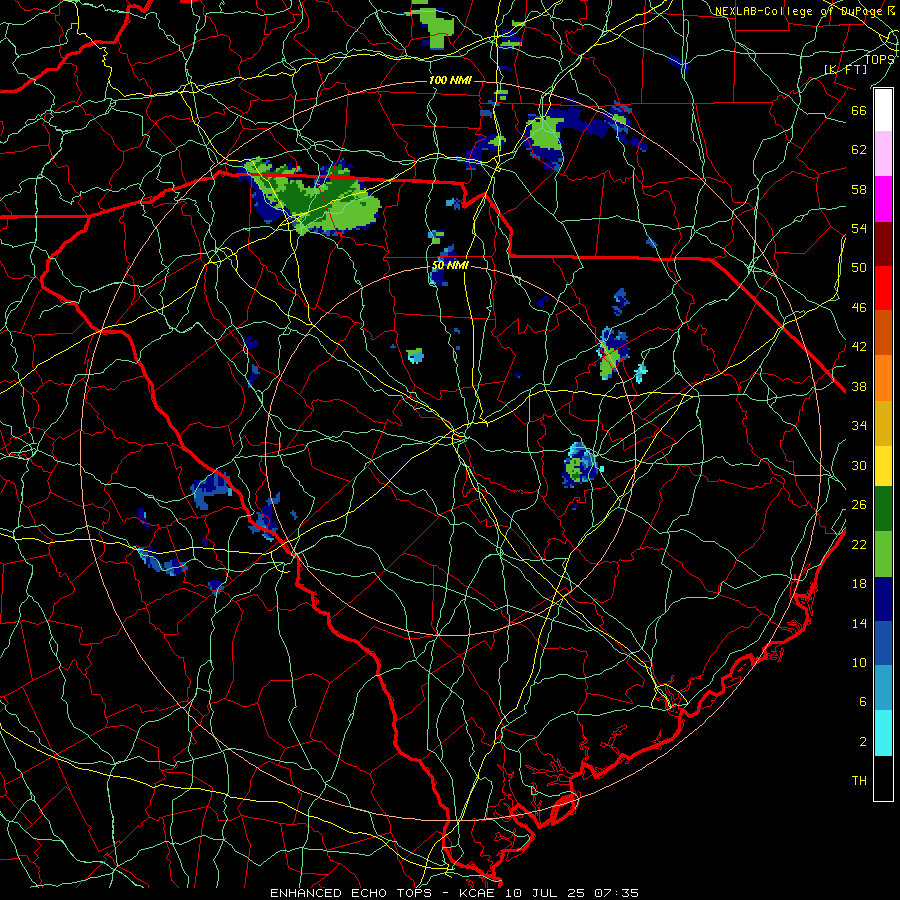Click the white swatch in the tops legend

883,110
